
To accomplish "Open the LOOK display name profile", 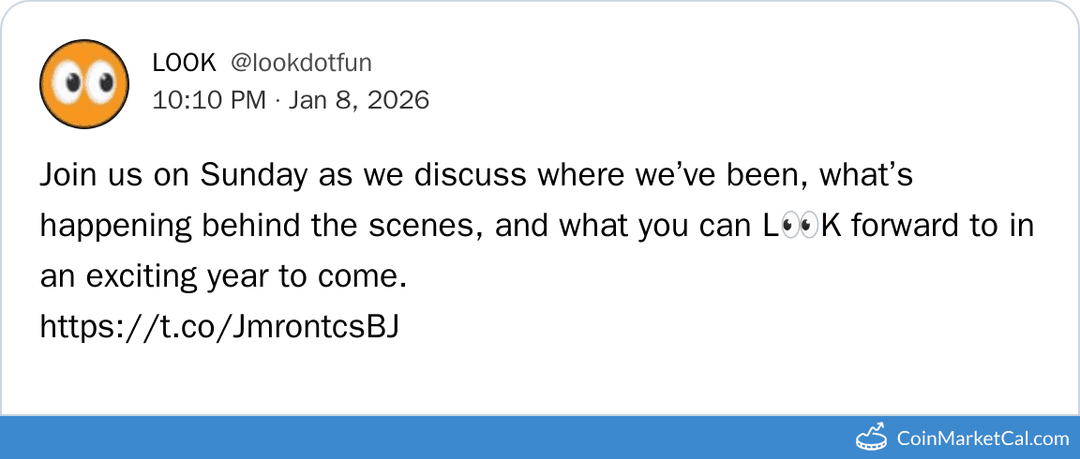I will coord(184,62).
